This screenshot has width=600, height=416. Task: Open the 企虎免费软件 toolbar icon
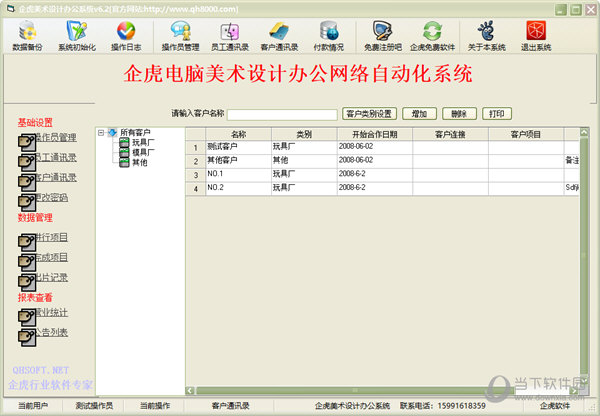click(x=432, y=36)
